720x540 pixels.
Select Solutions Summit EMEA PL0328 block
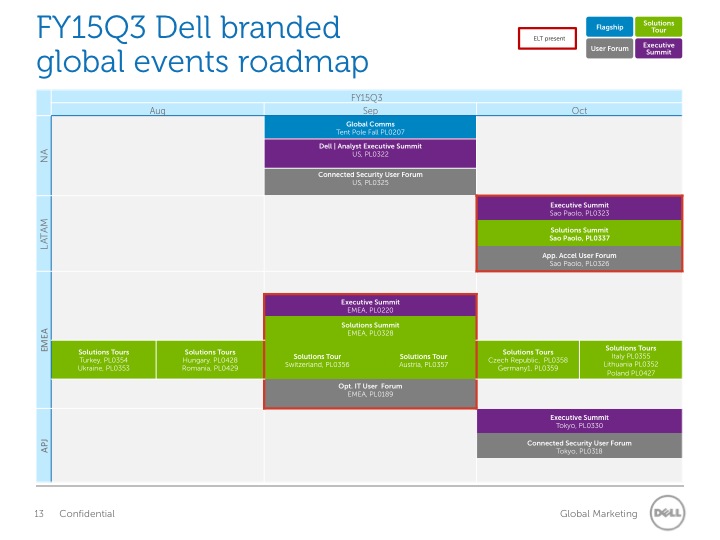(x=370, y=329)
